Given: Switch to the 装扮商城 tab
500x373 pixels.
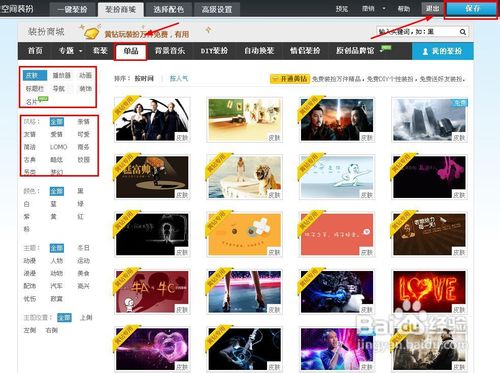Looking at the screenshot, I should [121, 9].
